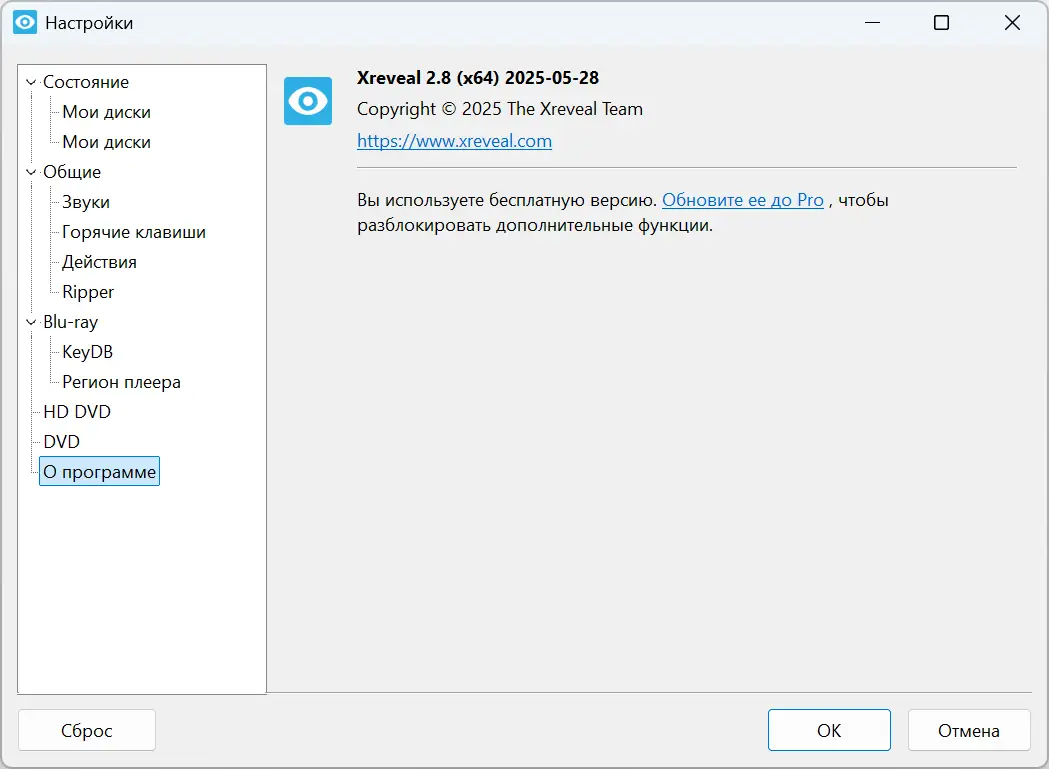This screenshot has width=1049, height=769.
Task: Collapse the Общие tree section
Action: (31, 173)
